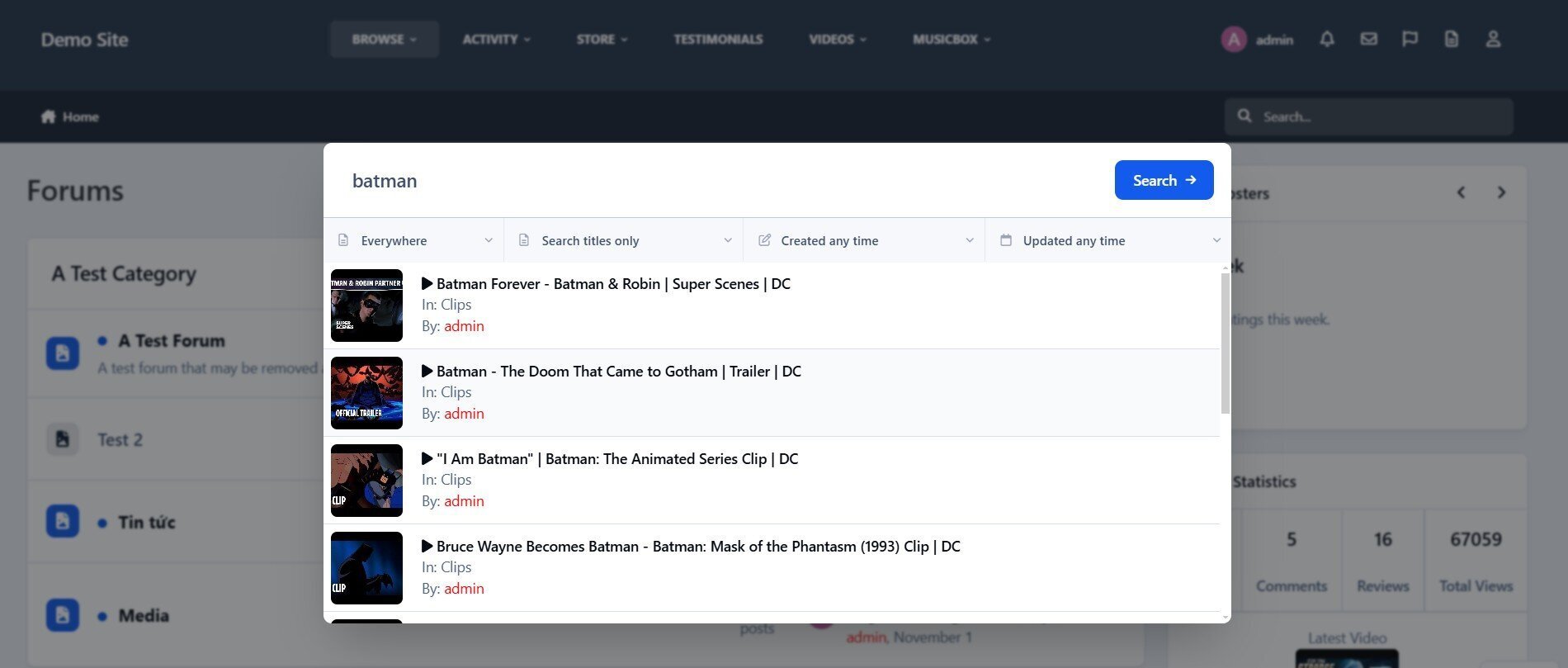This screenshot has width=1568, height=668.
Task: Open the Search titles only dropdown
Action: tap(624, 240)
